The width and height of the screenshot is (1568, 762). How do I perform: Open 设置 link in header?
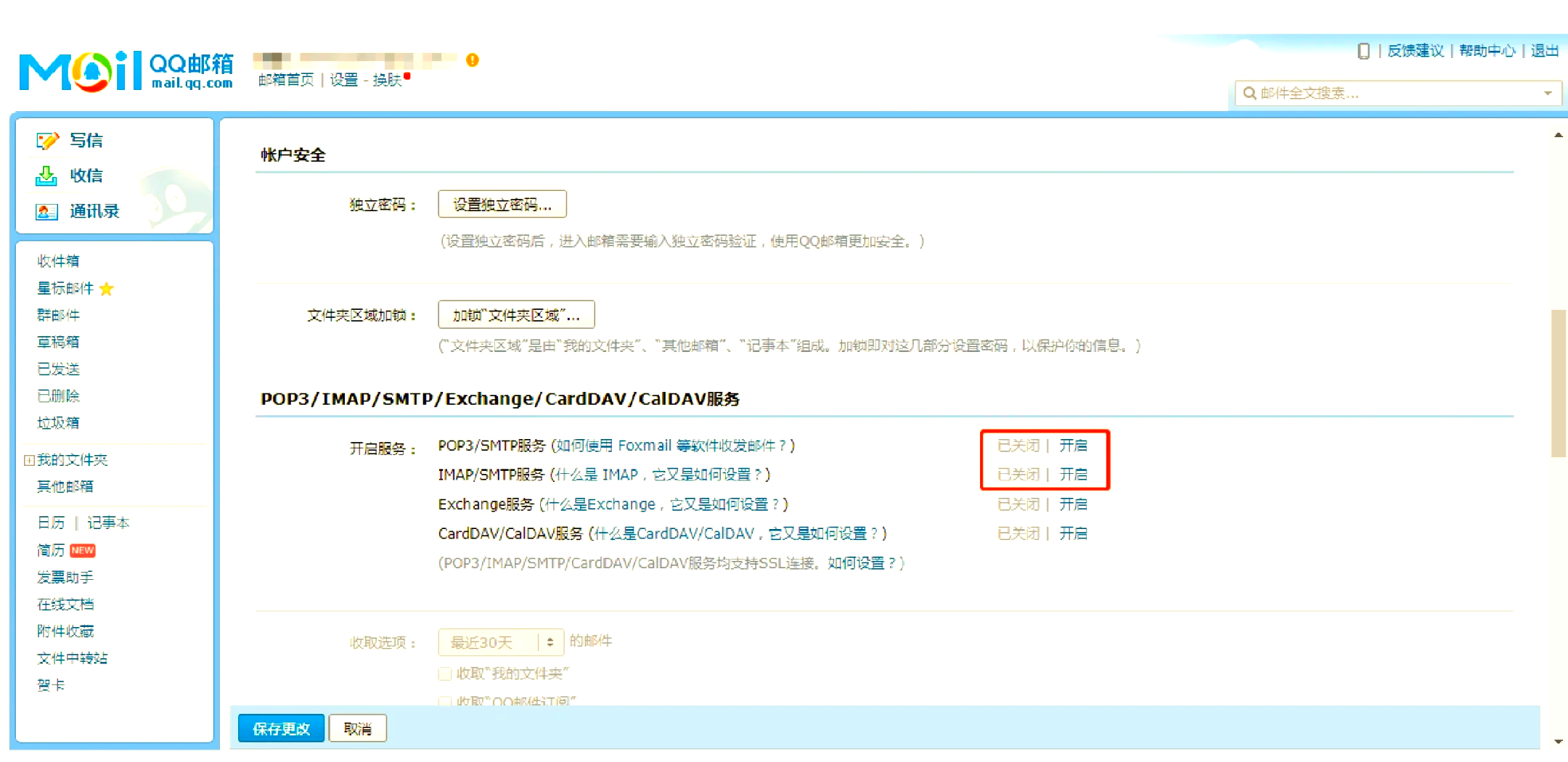344,80
